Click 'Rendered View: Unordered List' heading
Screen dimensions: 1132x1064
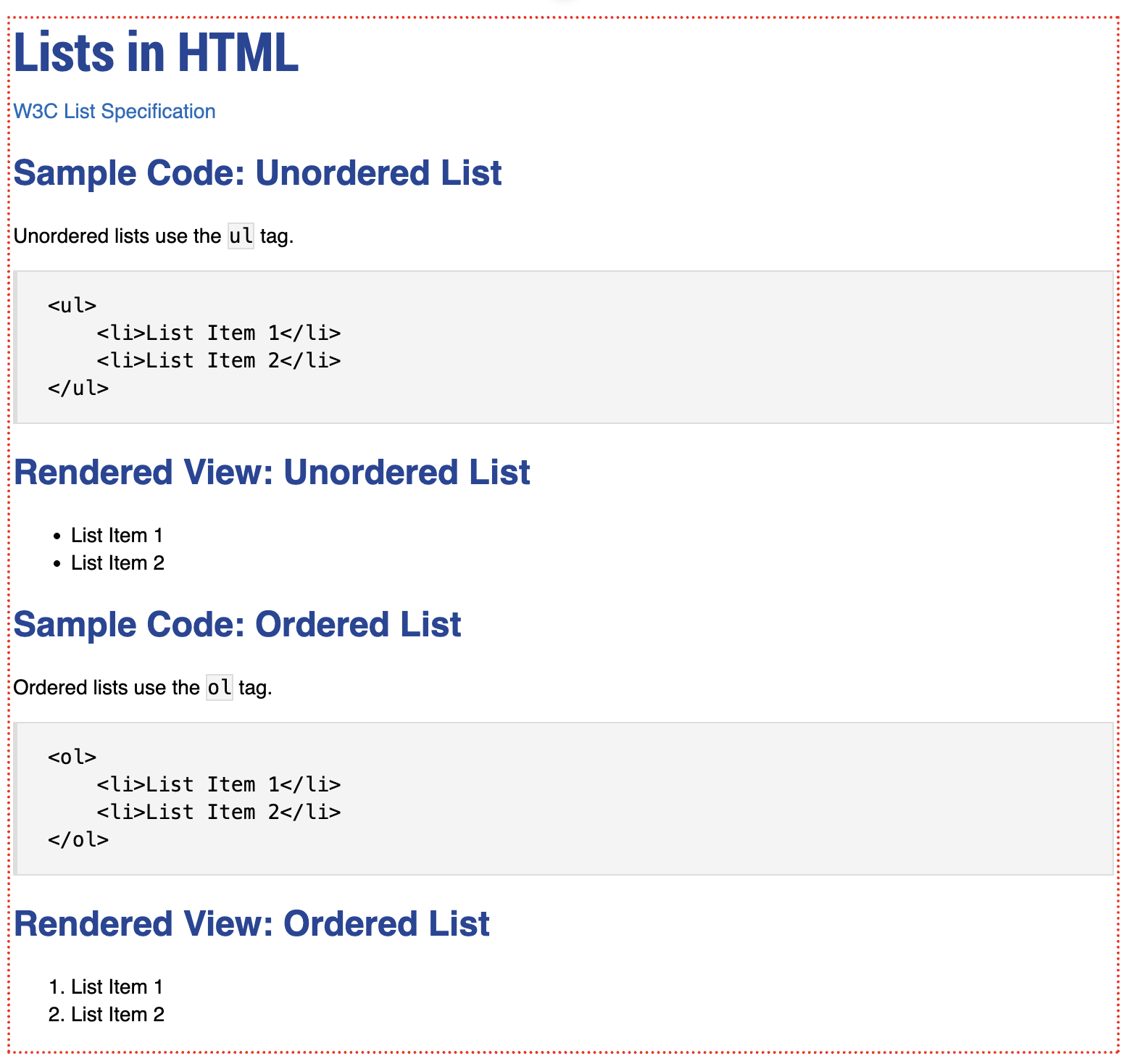(x=272, y=473)
